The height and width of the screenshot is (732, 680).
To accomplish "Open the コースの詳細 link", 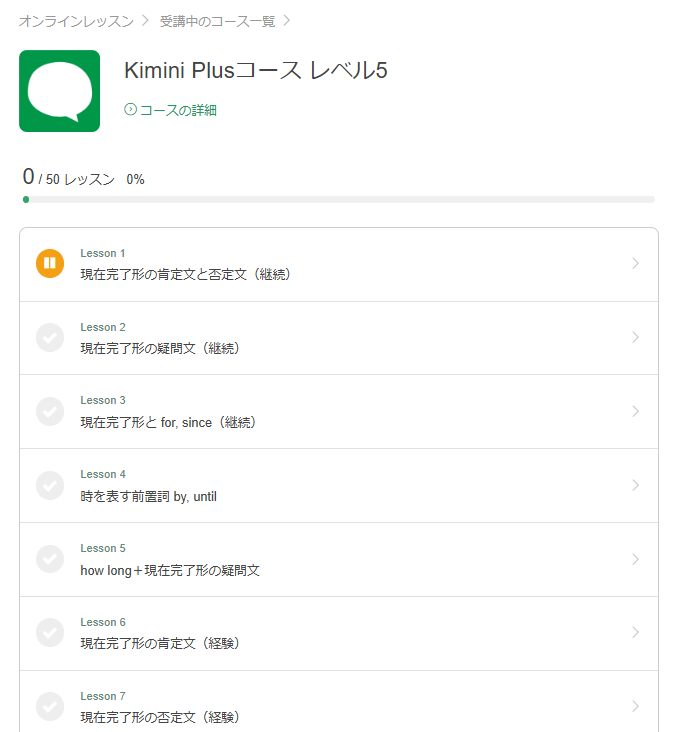I will click(x=178, y=110).
